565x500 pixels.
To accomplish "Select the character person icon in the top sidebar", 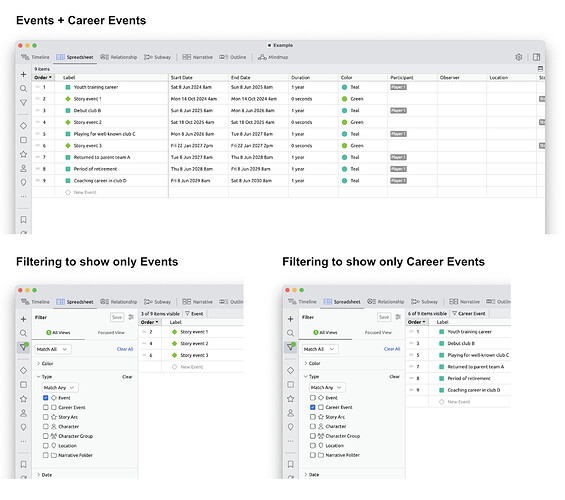I will coord(23,168).
